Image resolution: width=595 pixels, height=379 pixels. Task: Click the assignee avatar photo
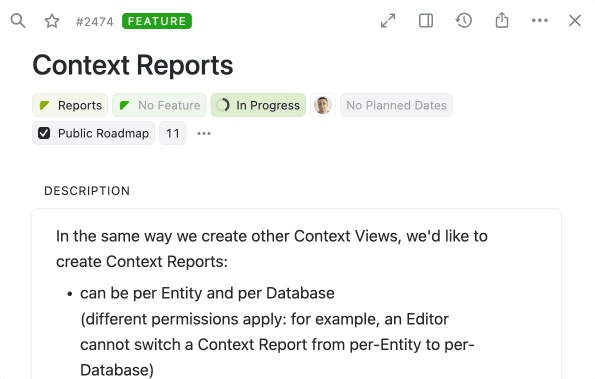tap(323, 105)
